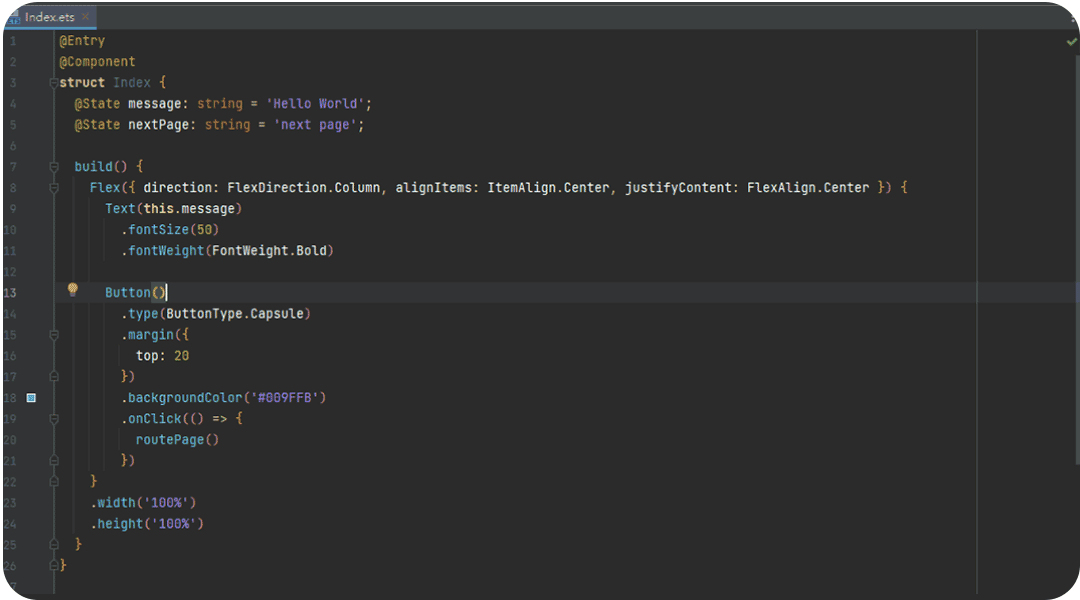The image size is (1080, 600).
Task: Click the lightbulb quick-fix icon beside Button()
Action: [72, 290]
